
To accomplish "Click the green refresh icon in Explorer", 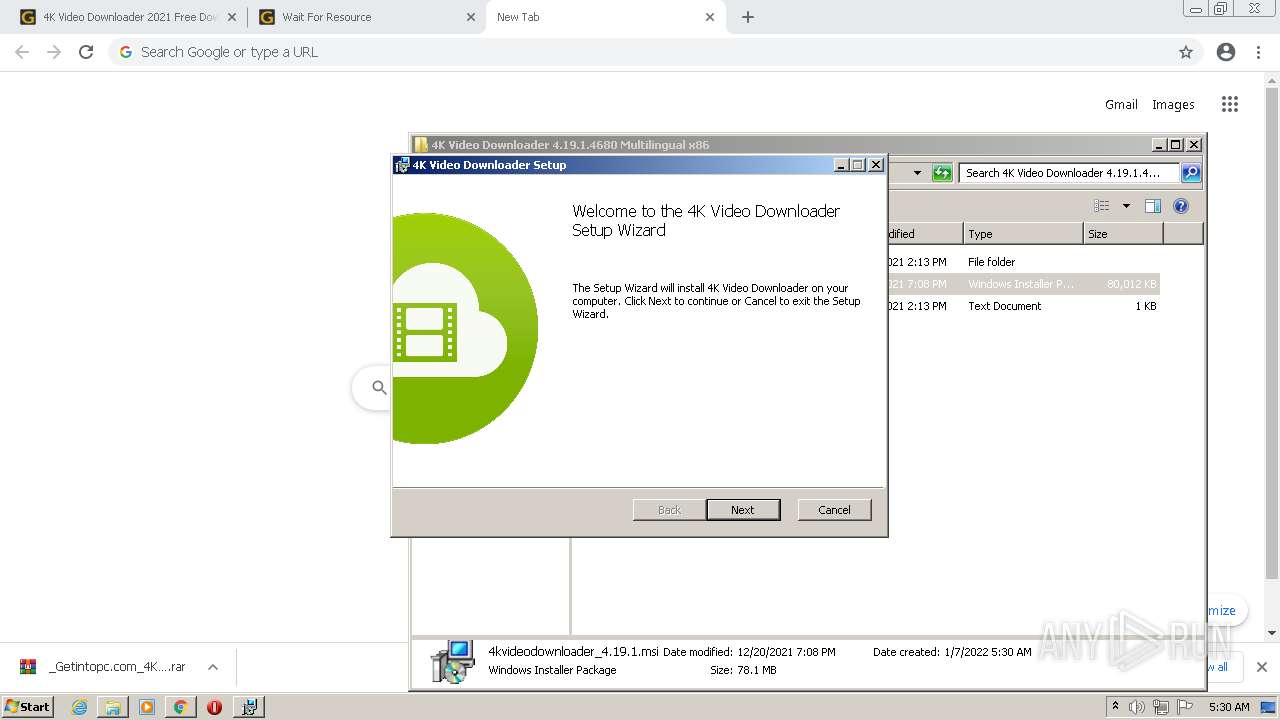I will 942,173.
